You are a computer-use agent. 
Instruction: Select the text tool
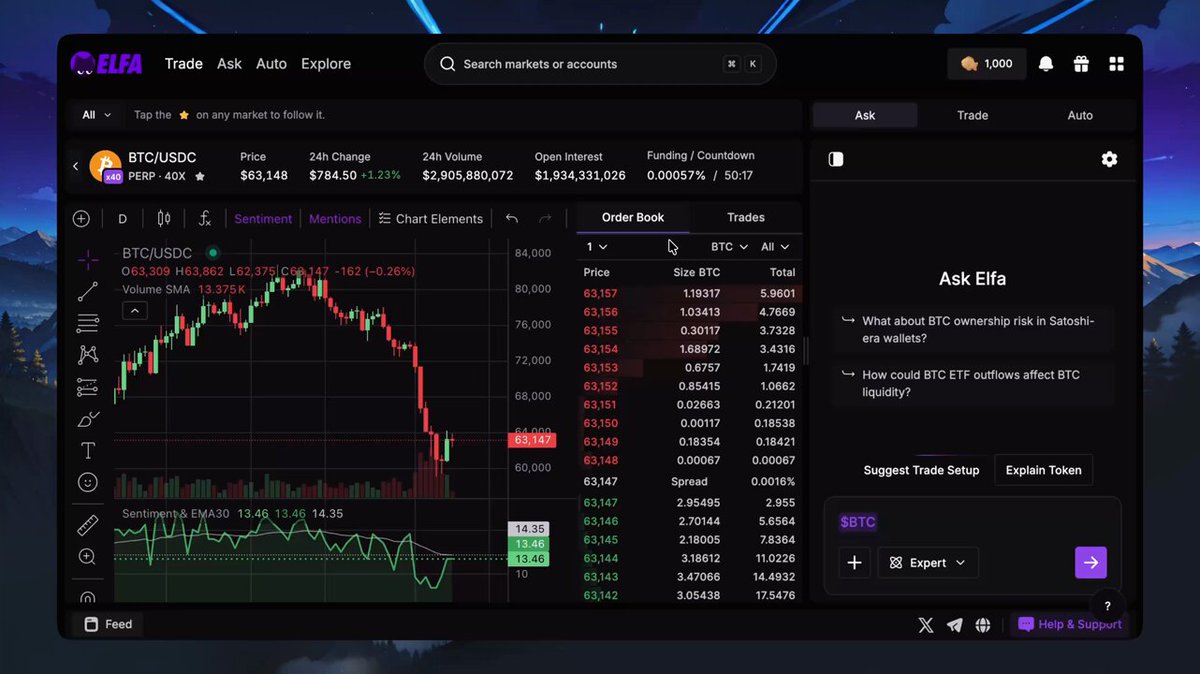click(88, 450)
